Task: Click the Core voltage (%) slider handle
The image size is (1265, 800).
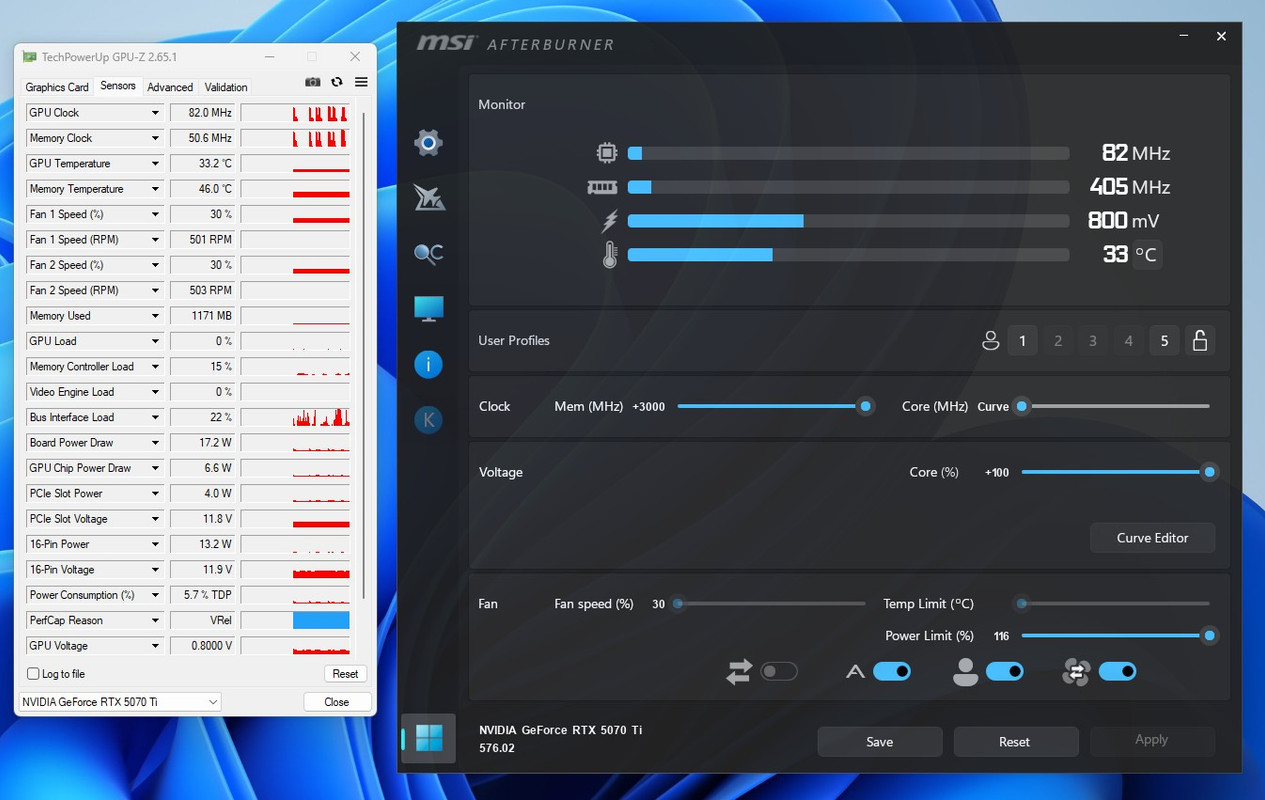Action: coord(1209,472)
